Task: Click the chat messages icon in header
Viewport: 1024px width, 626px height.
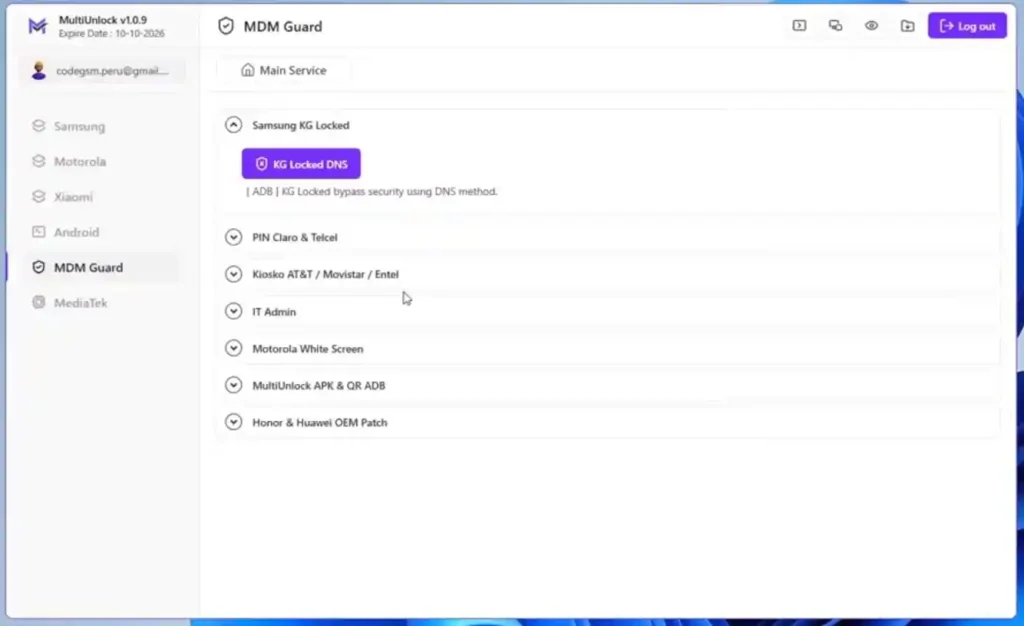Action: pyautogui.click(x=835, y=26)
